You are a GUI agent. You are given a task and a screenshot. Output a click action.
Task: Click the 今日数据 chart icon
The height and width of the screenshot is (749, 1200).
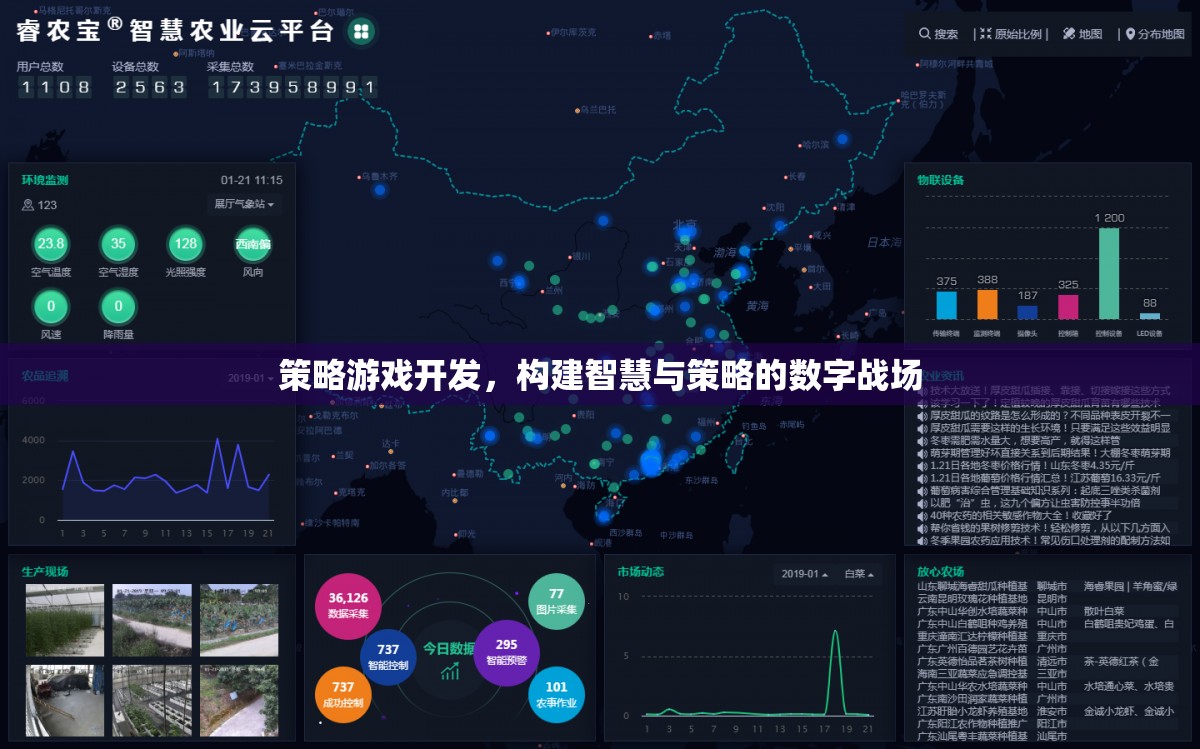(x=451, y=671)
